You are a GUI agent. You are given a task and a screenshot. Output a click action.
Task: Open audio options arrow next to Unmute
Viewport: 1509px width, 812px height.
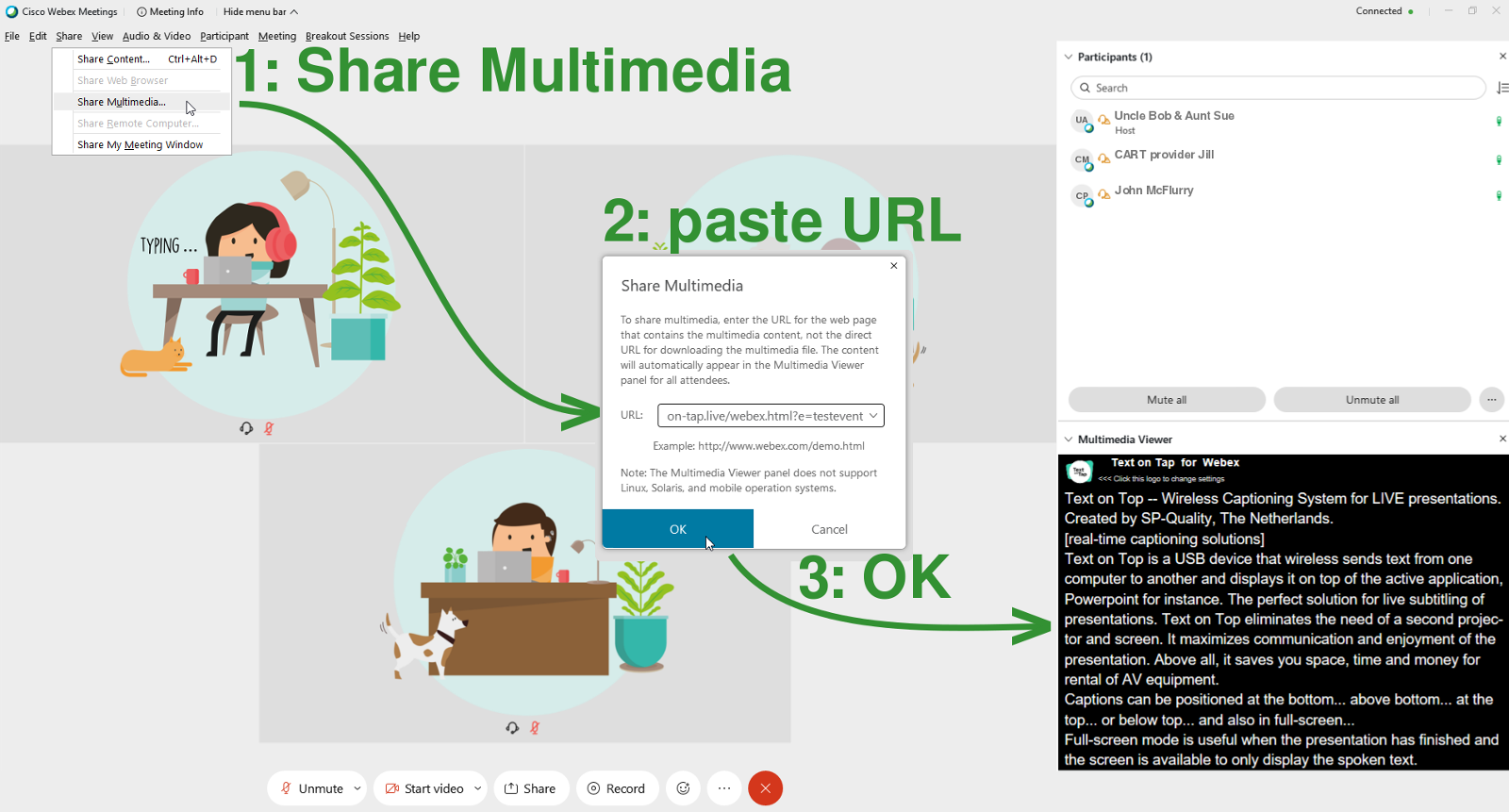click(357, 788)
